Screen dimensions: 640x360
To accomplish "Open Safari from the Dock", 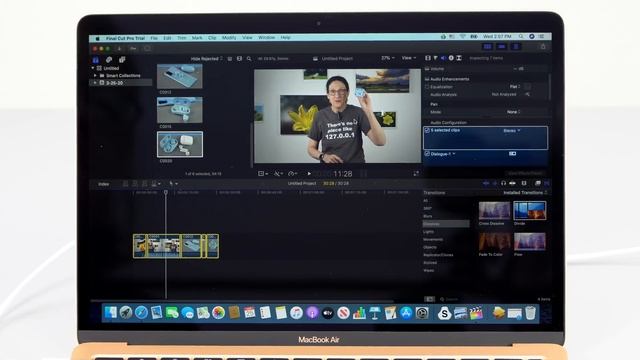I will 141,313.
